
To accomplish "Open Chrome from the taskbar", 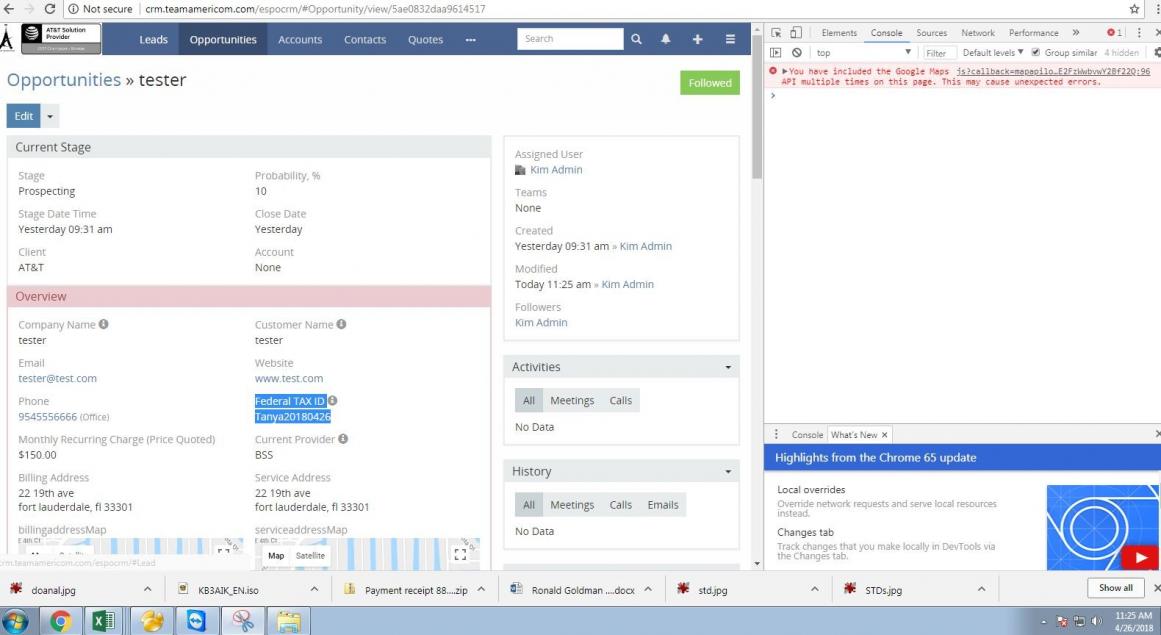I will click(61, 621).
